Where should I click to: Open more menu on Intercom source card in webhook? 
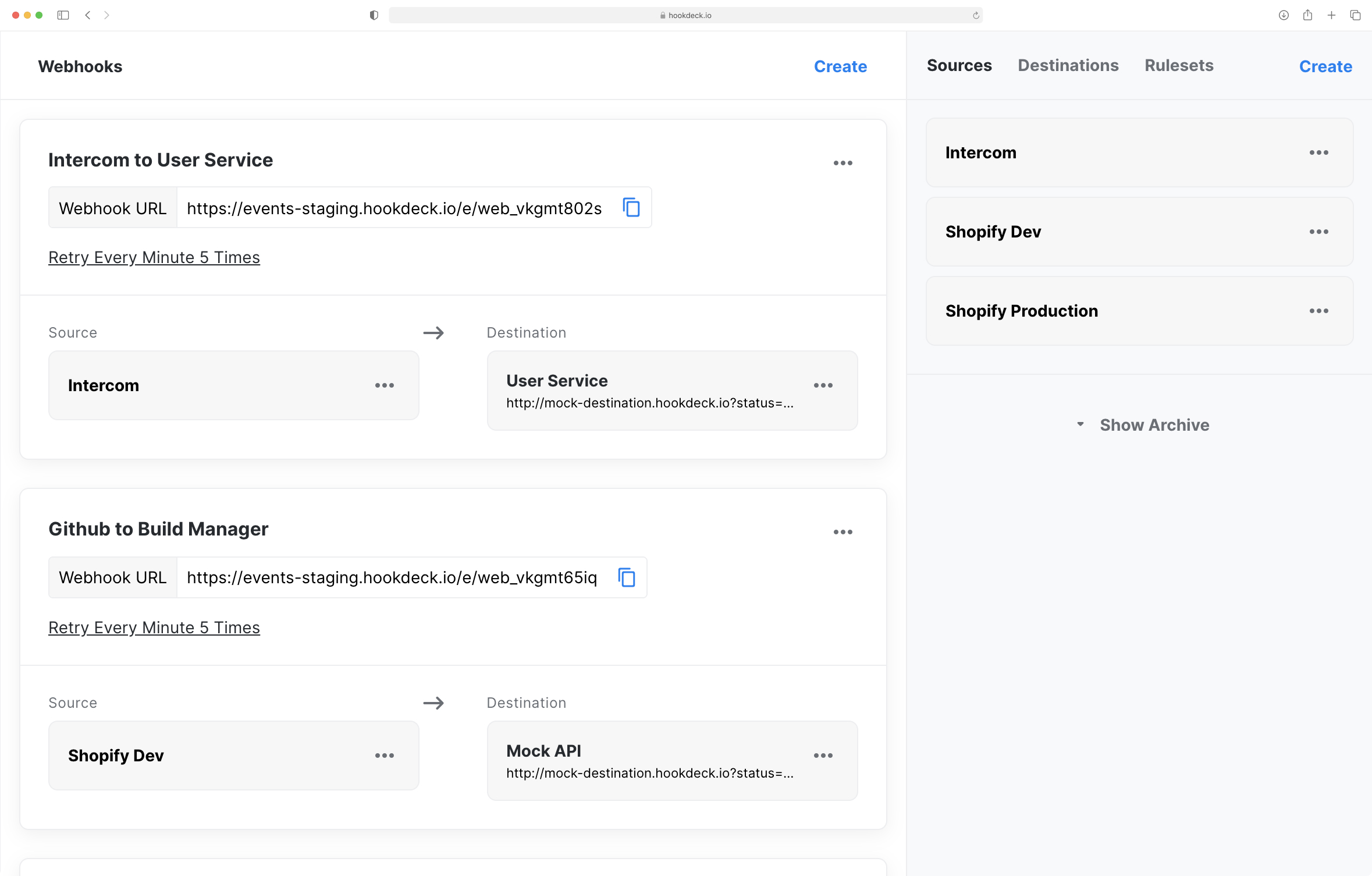pos(385,385)
